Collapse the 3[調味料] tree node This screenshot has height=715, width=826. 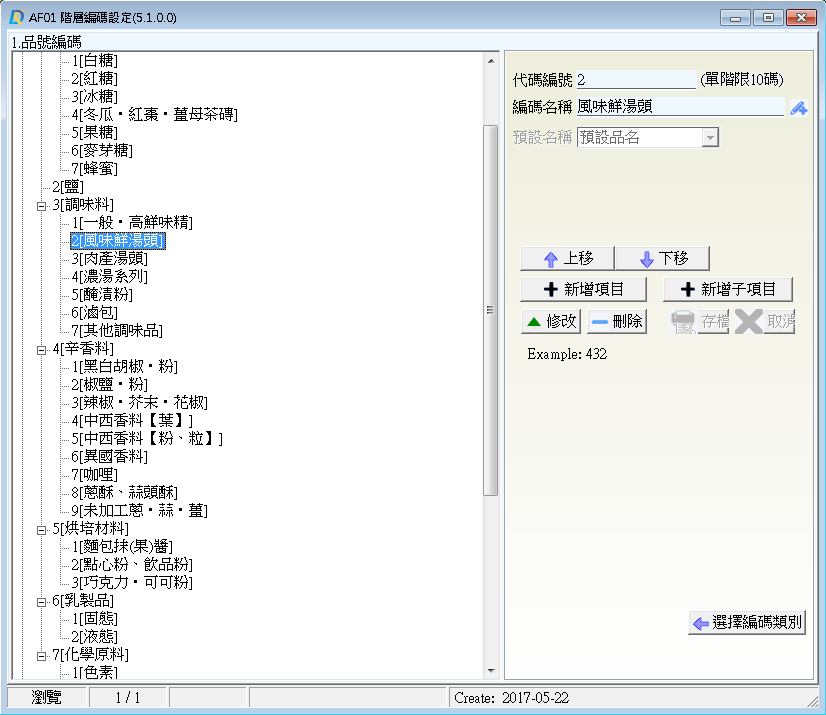tap(42, 206)
